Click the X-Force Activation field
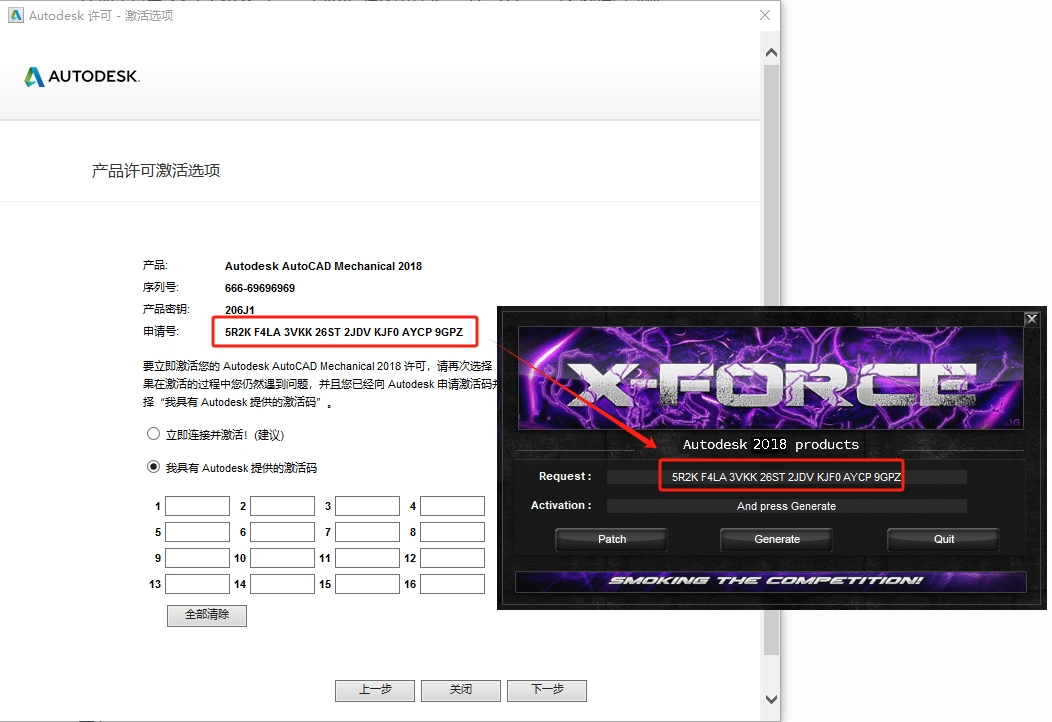Screen dimensions: 1052x722 [786, 506]
